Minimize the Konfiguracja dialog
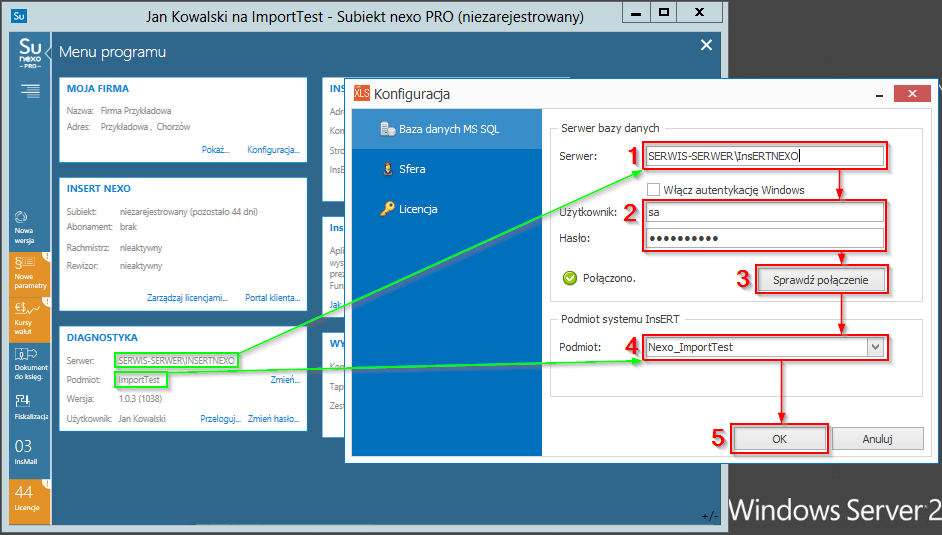Viewport: 942px width, 535px height. tap(879, 95)
